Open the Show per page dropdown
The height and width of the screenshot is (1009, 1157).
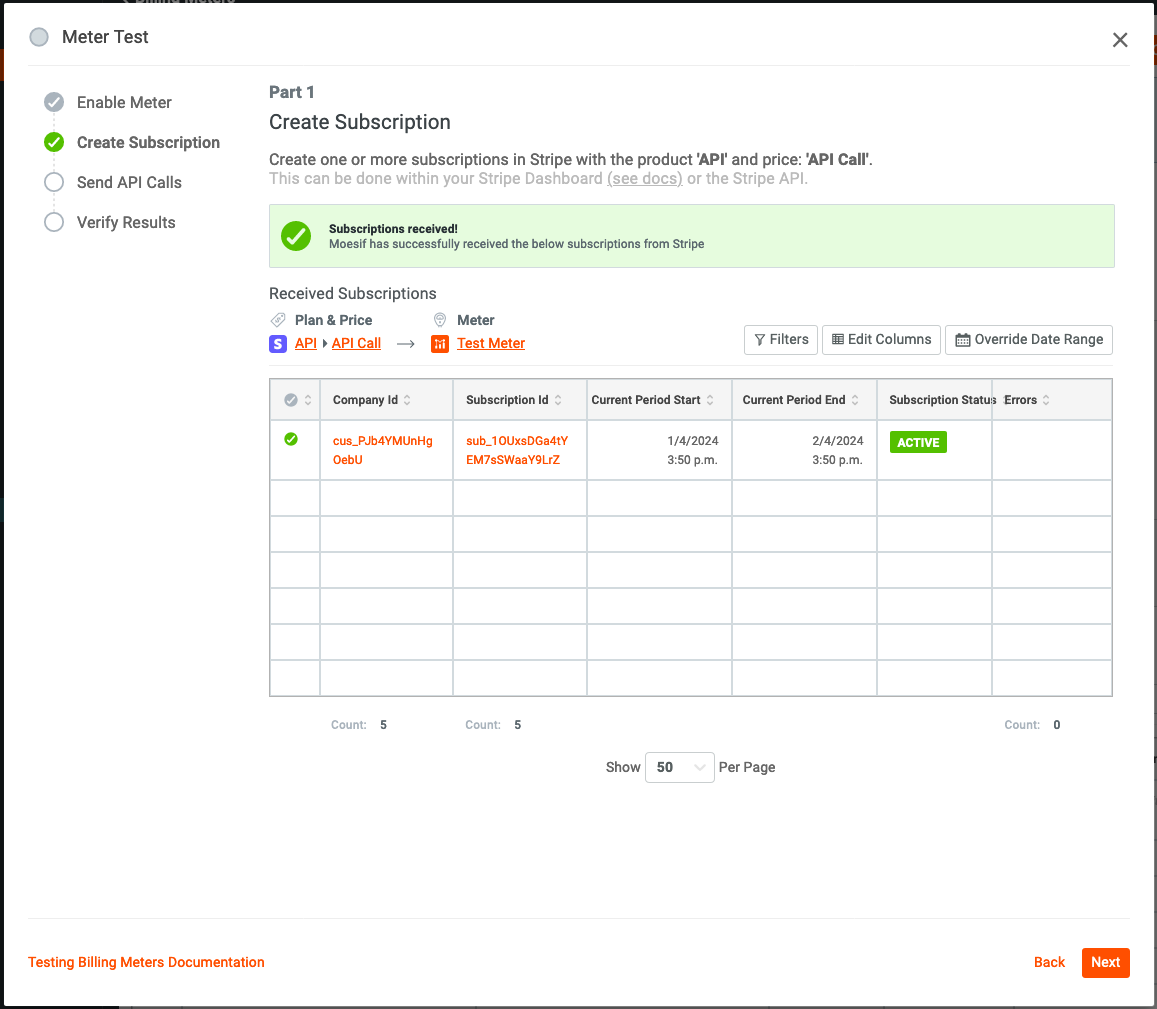(x=679, y=767)
